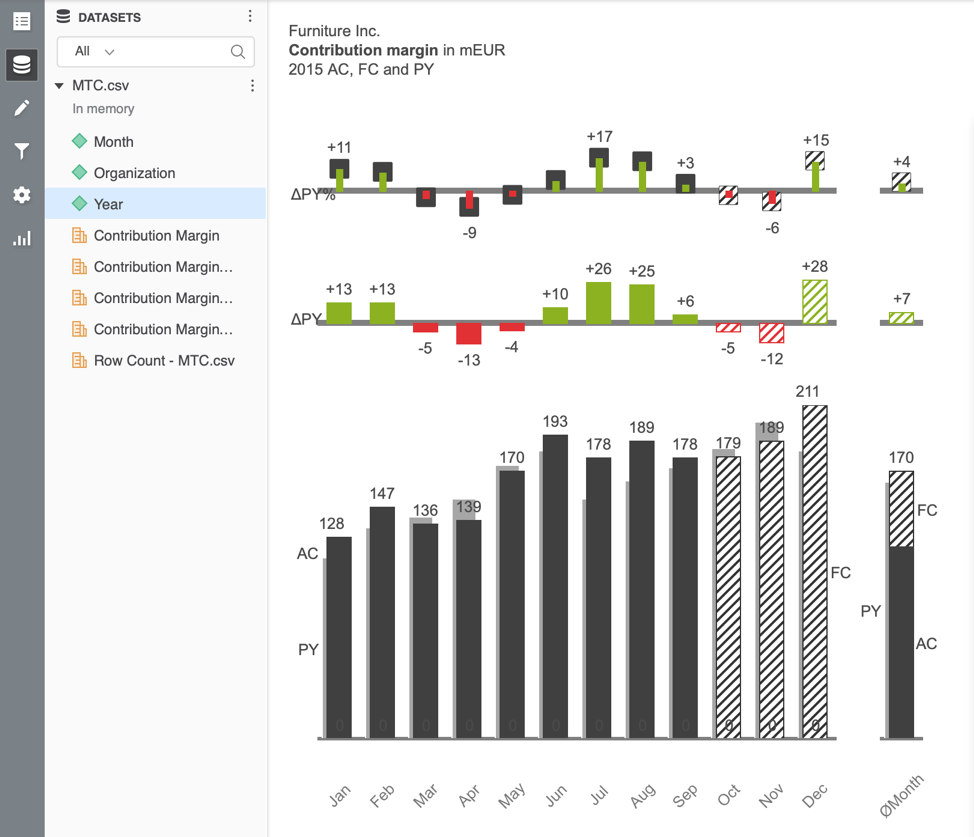Open the DATASETS panel options menu
The image size is (974, 837).
pos(249,15)
